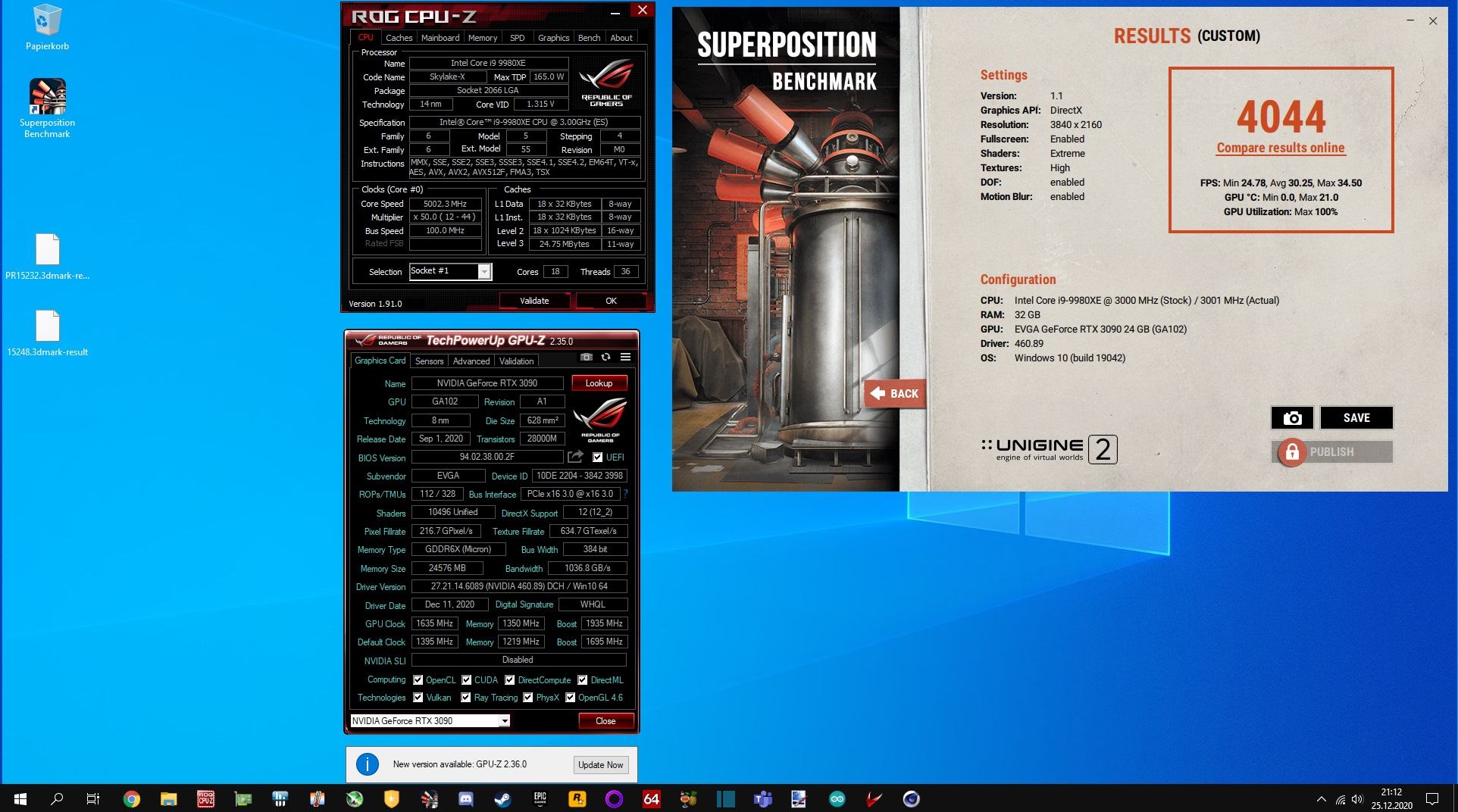This screenshot has height=812, width=1458.
Task: Click the Lookup button in GPU-Z
Action: [x=599, y=383]
